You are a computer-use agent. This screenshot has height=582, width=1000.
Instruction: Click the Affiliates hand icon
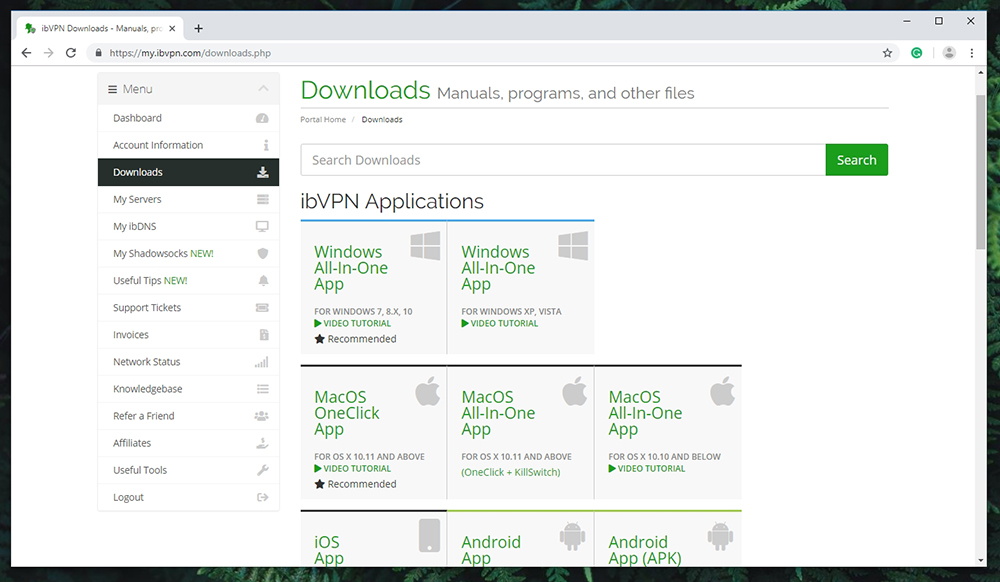(262, 443)
